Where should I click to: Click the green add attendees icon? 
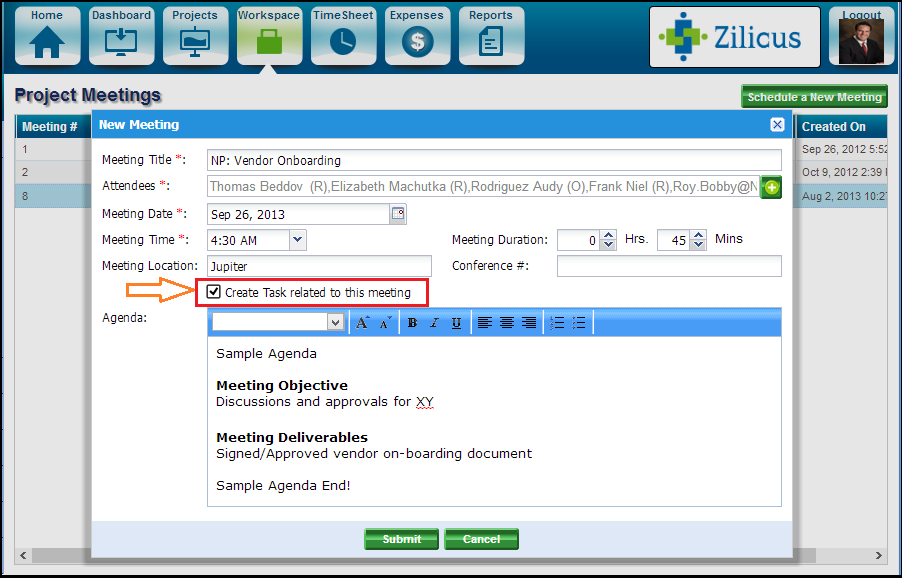click(x=771, y=187)
